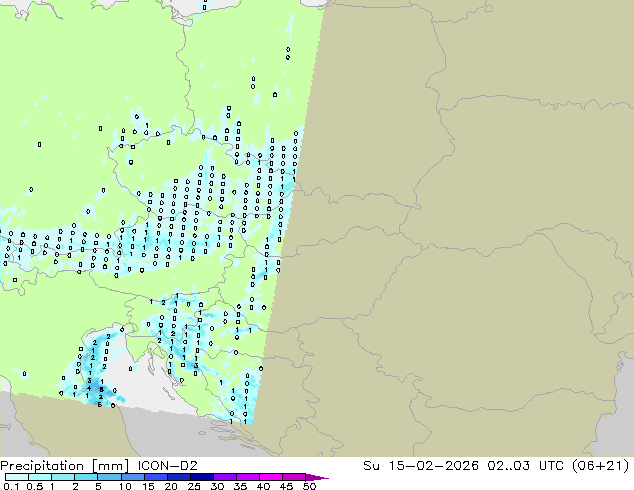Click the 20–25 mm legend color swatch

coord(178,477)
